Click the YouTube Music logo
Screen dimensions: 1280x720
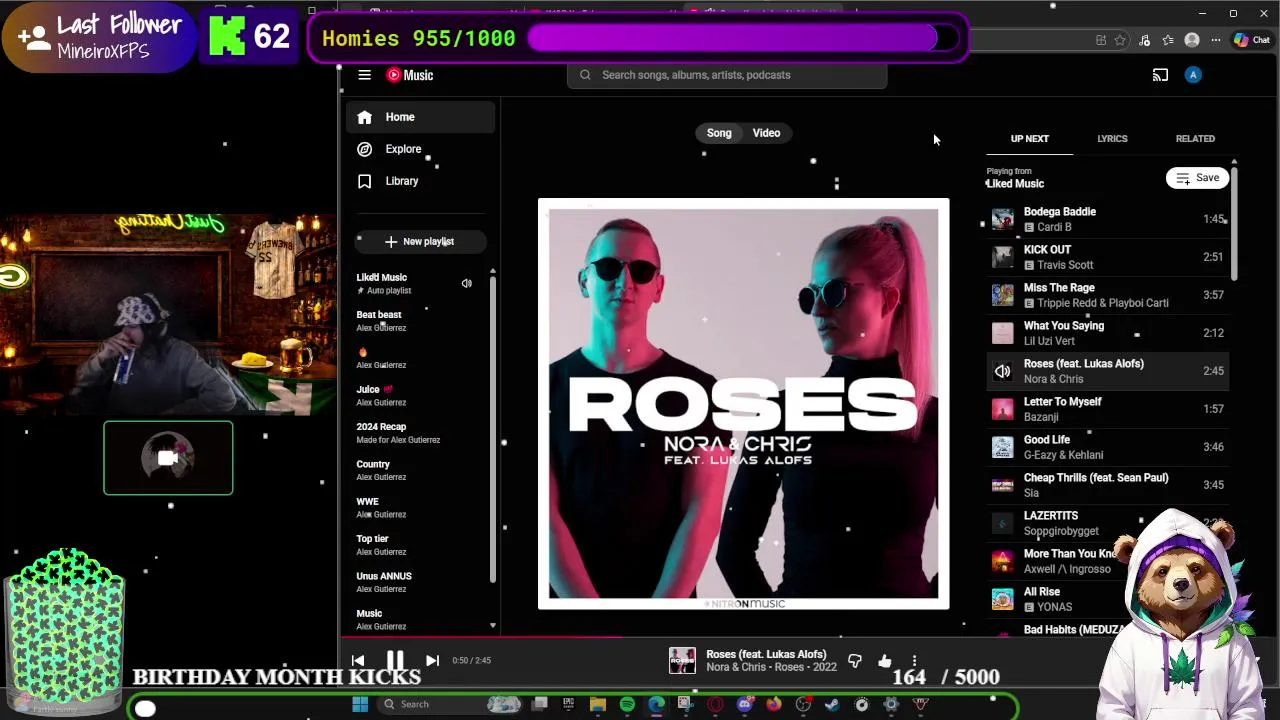(x=410, y=75)
